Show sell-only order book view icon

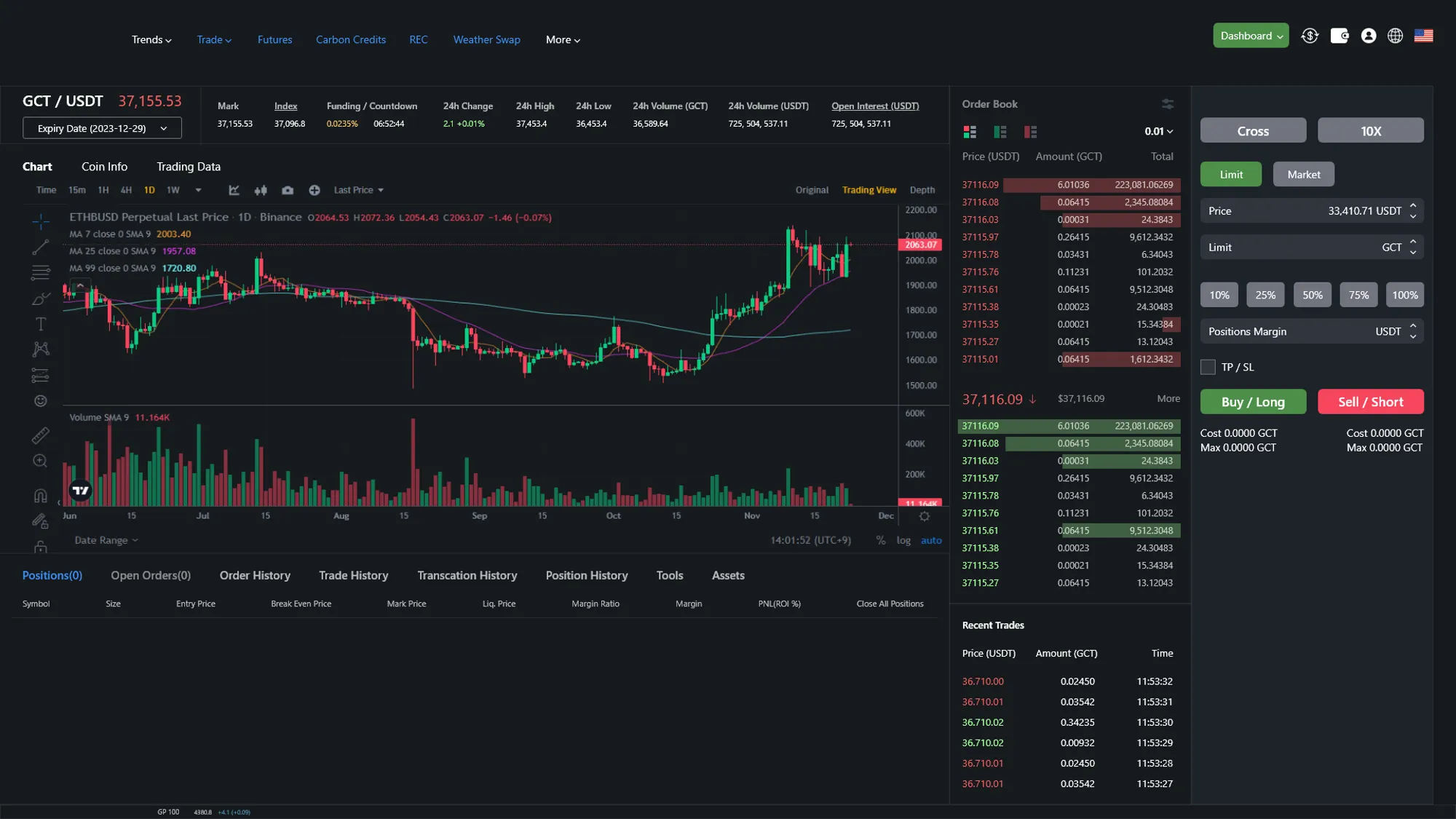(1030, 132)
